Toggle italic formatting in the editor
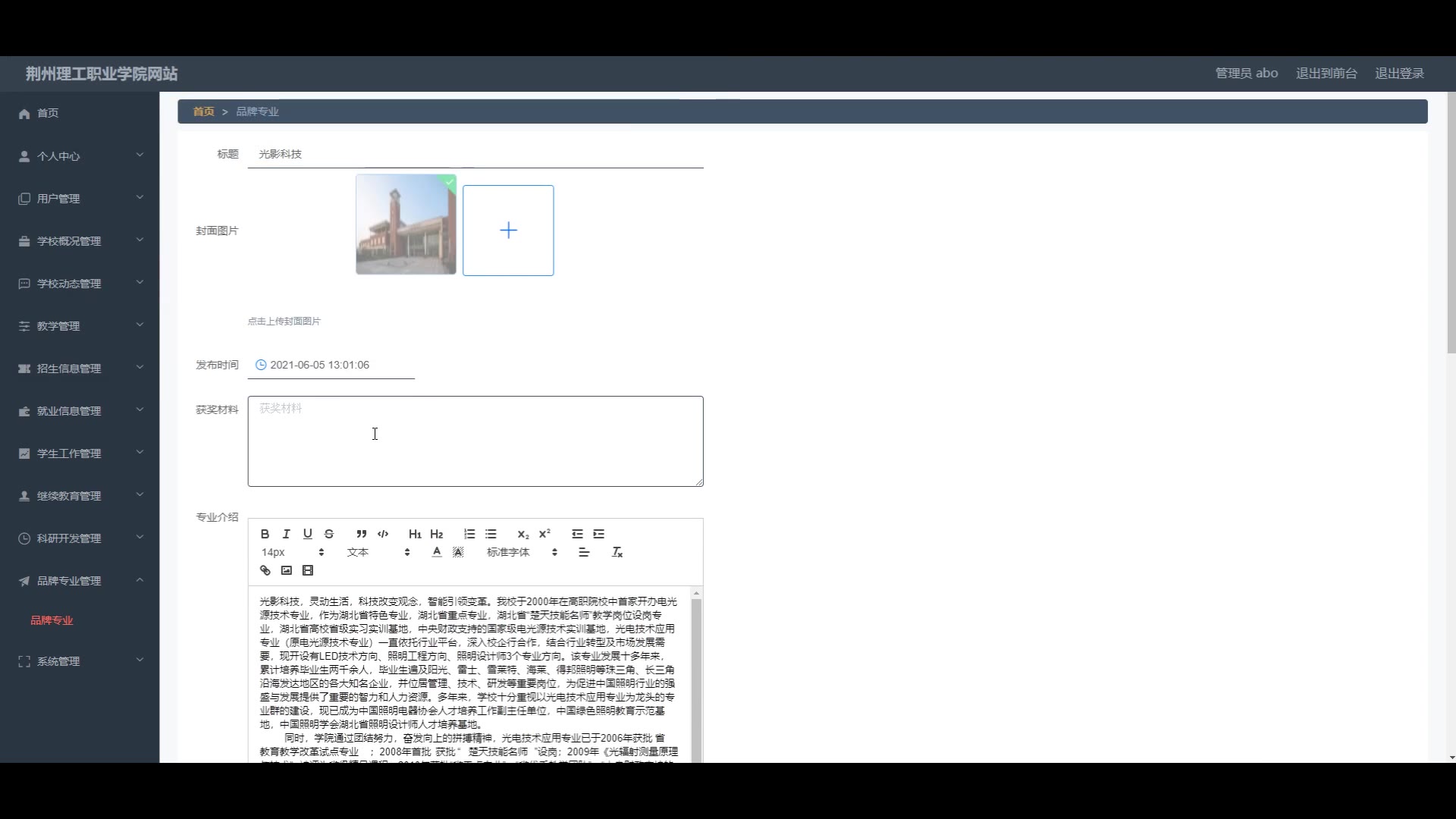 [286, 534]
